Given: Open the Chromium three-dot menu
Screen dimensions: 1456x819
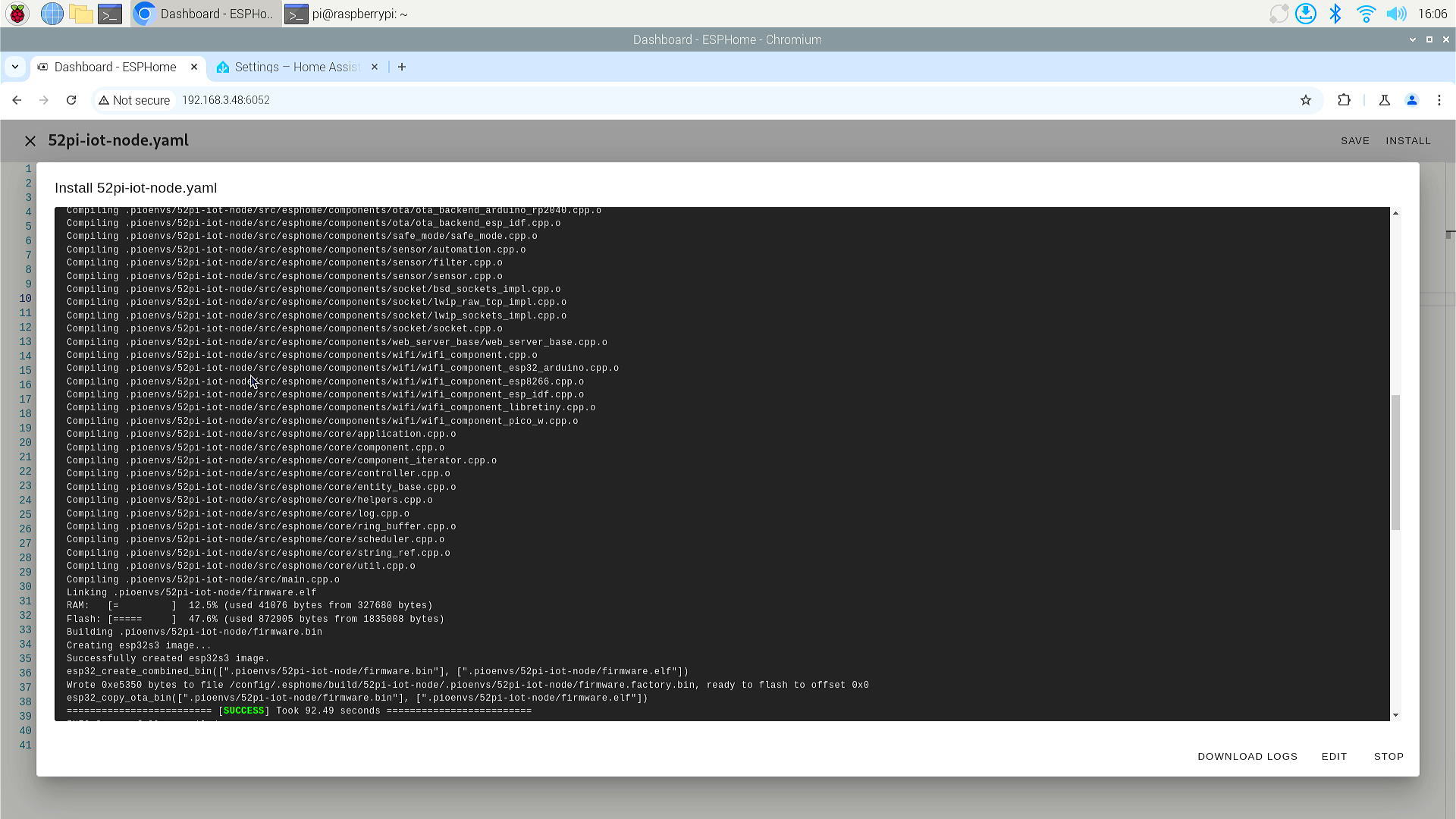Looking at the screenshot, I should tap(1439, 100).
